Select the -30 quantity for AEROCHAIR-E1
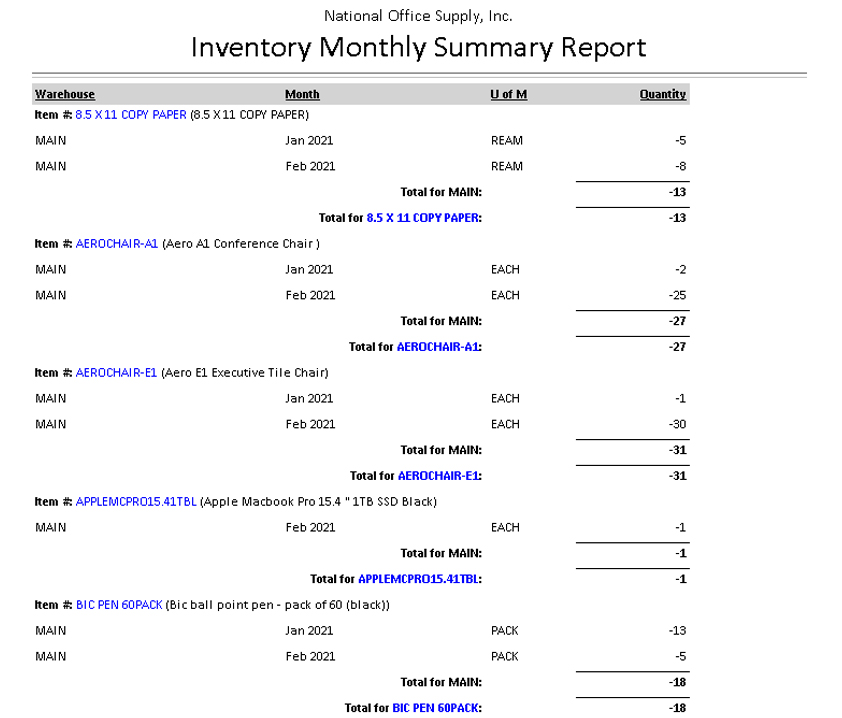 coord(676,425)
